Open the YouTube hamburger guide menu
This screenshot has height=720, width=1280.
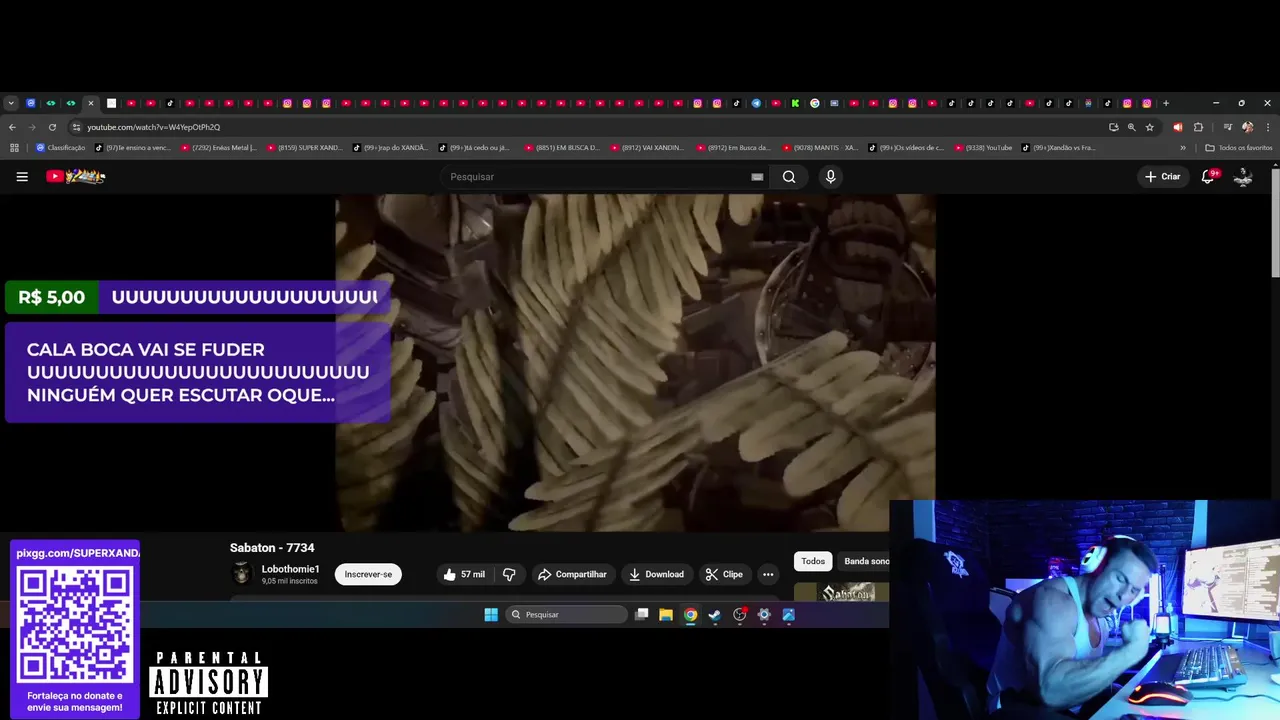(x=22, y=177)
